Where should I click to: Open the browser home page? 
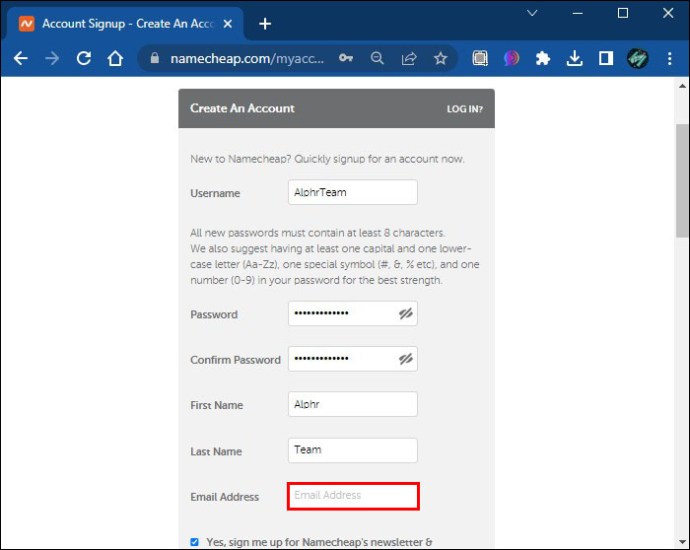pos(115,58)
